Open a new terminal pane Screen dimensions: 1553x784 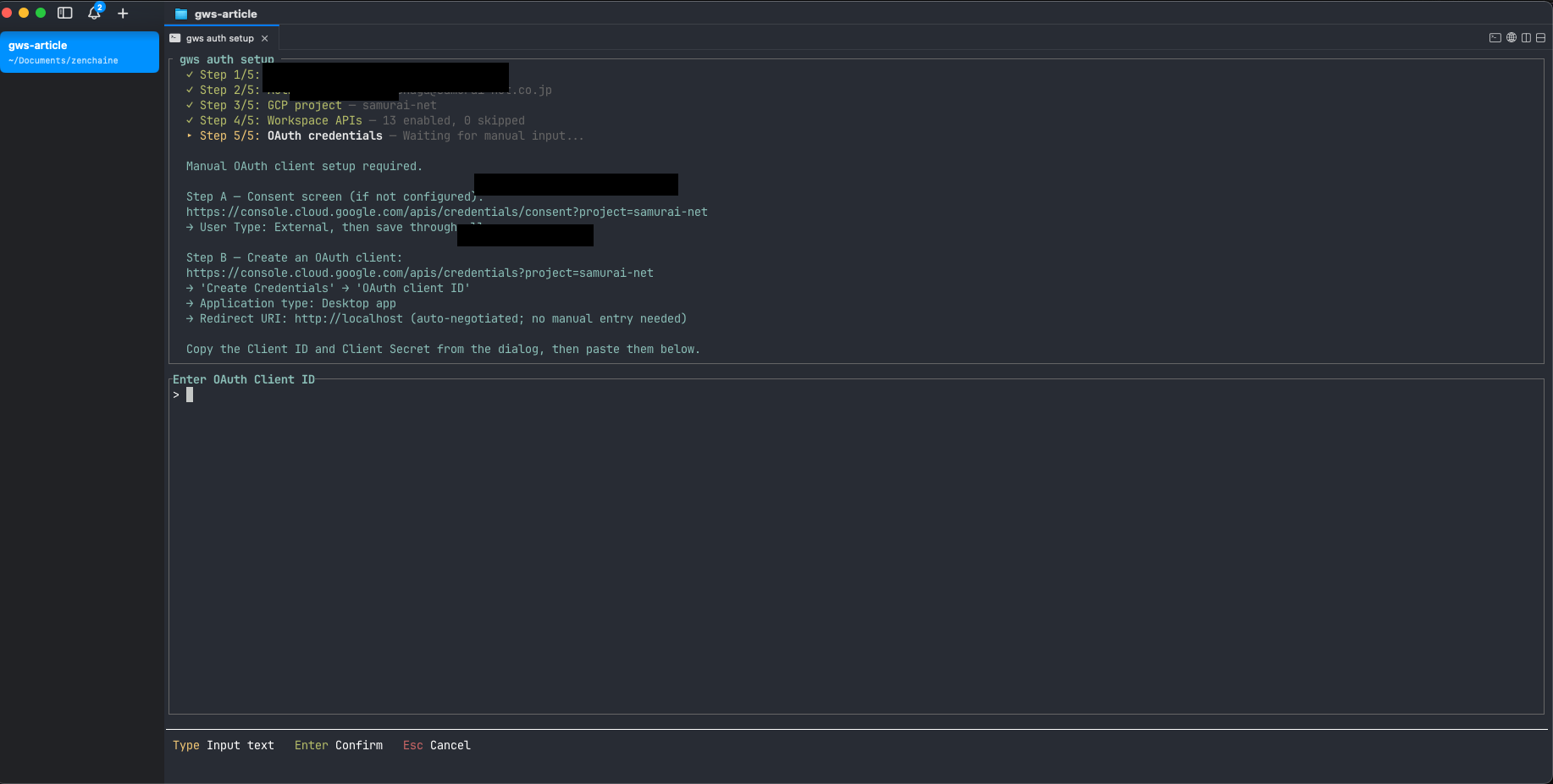(x=1495, y=38)
